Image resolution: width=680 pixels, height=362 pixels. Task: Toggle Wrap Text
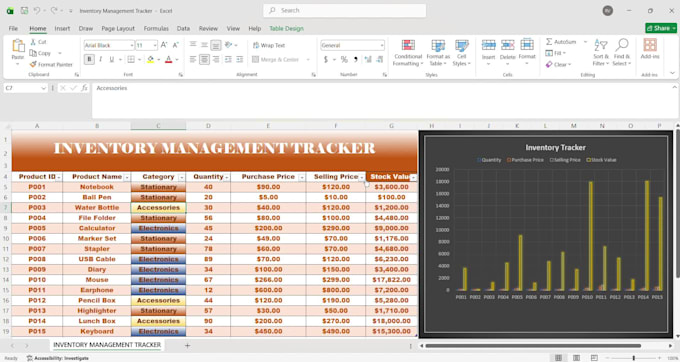click(269, 45)
